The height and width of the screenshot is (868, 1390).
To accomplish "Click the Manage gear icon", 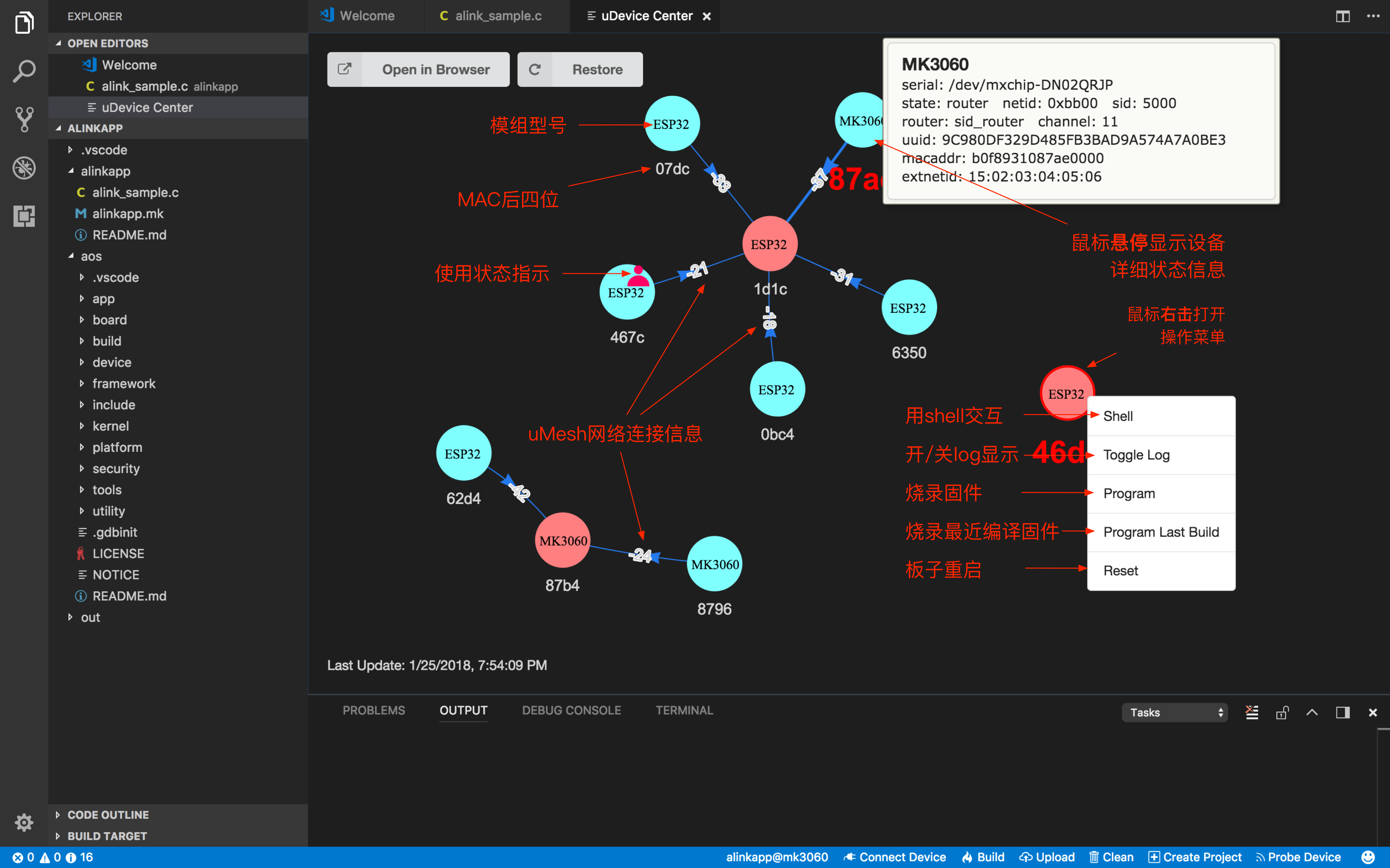I will (x=24, y=822).
